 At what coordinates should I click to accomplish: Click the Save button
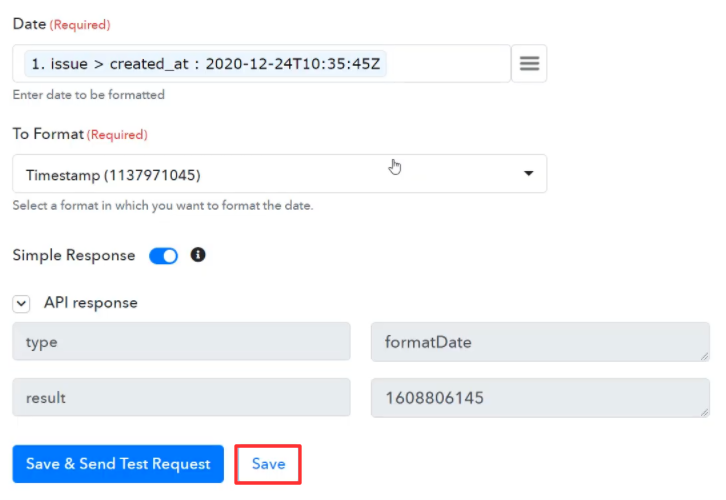(x=268, y=464)
